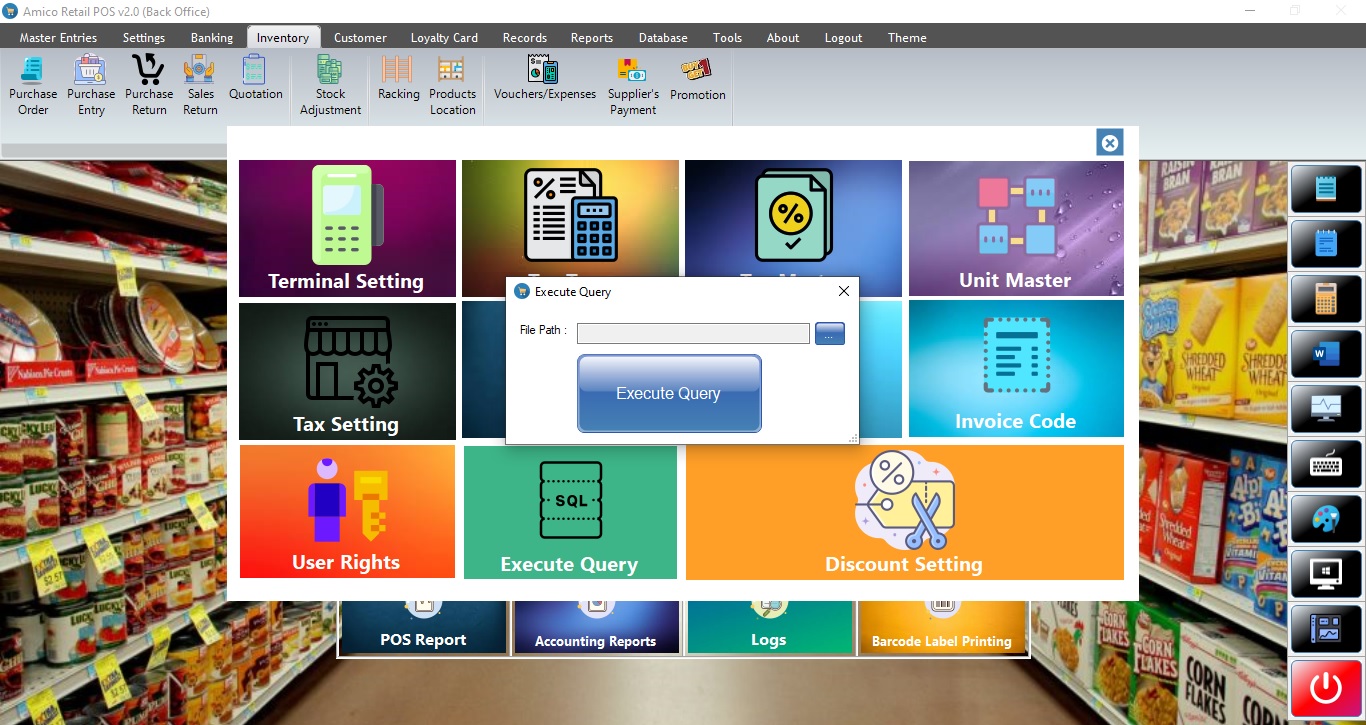Select the Promotion toolbar icon
1366x725 pixels.
tap(697, 80)
